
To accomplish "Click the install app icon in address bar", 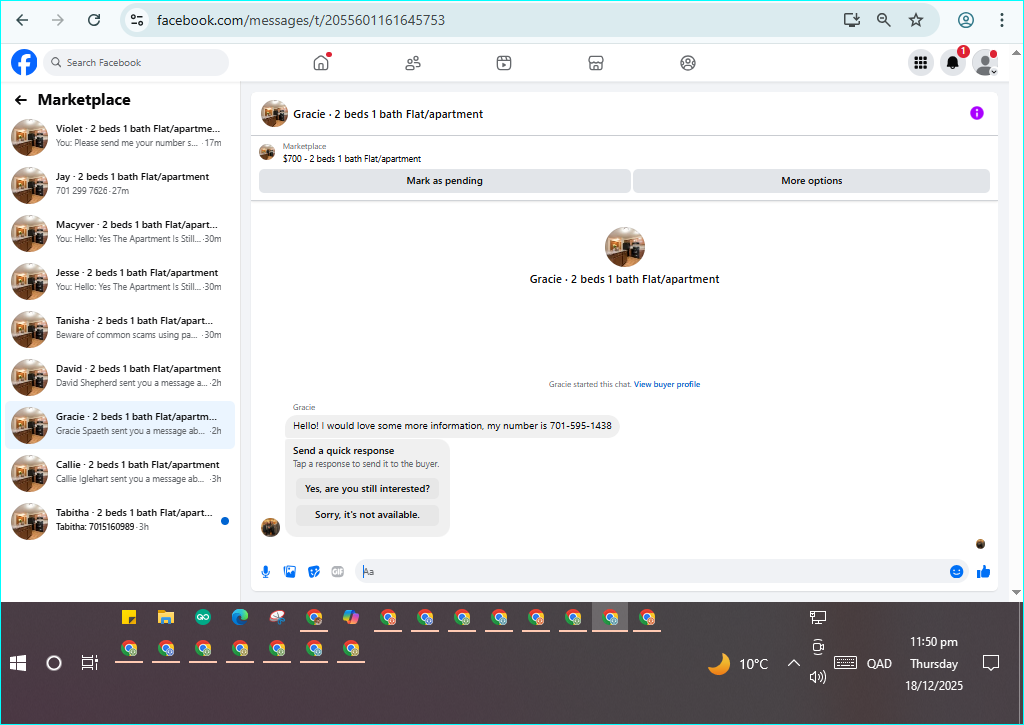I will (x=852, y=20).
